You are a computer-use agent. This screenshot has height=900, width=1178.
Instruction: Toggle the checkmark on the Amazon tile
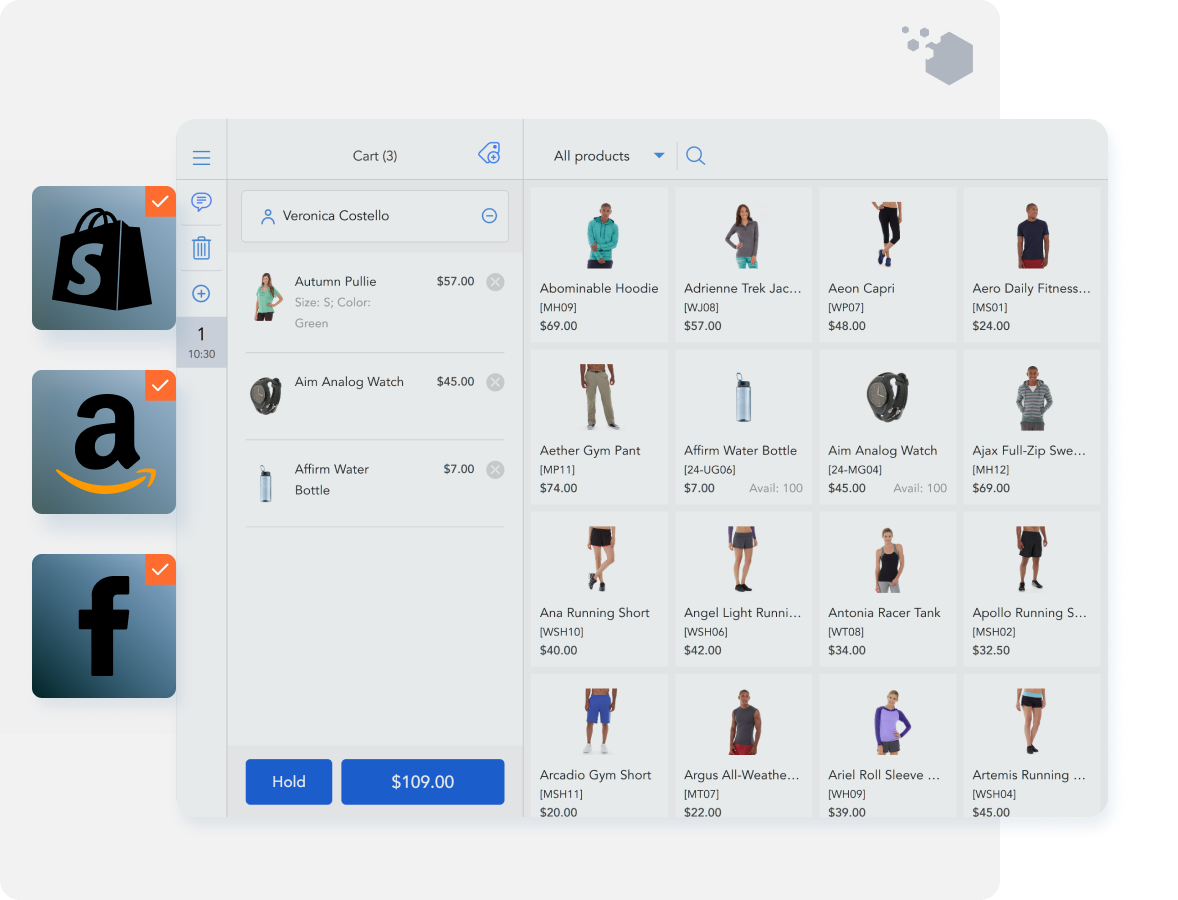click(x=160, y=385)
